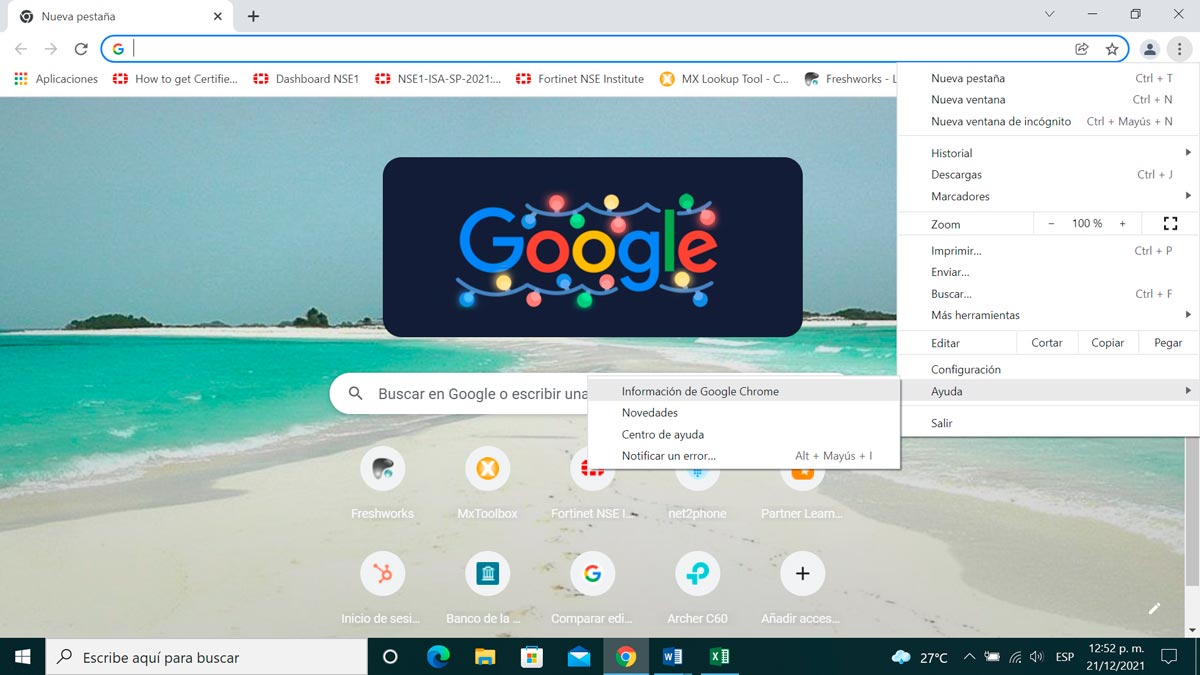The image size is (1200, 675).
Task: Open Microsoft Excel from the taskbar
Action: click(x=719, y=657)
